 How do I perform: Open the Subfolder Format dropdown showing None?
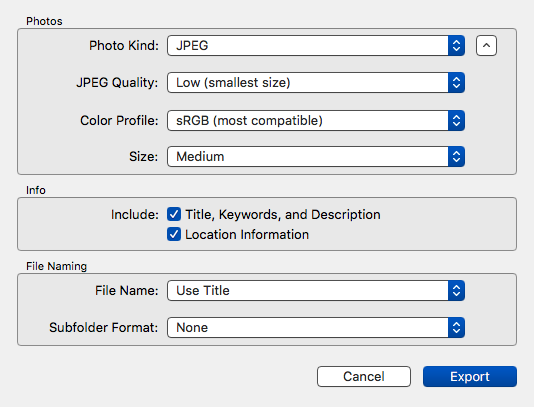(316, 328)
